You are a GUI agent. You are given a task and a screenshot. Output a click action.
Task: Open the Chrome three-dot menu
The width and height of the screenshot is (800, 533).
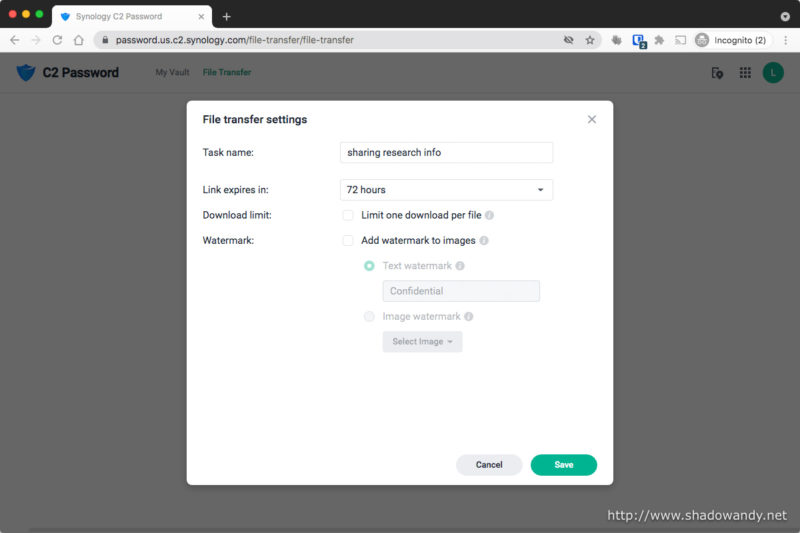tap(785, 40)
